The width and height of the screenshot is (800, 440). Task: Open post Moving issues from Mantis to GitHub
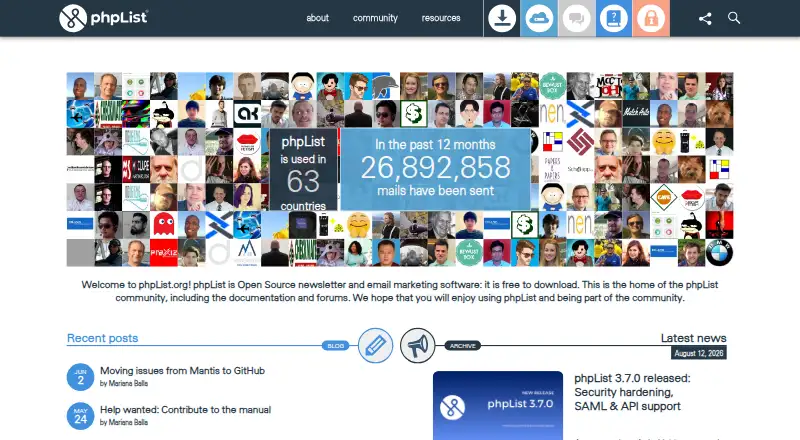pos(182,371)
